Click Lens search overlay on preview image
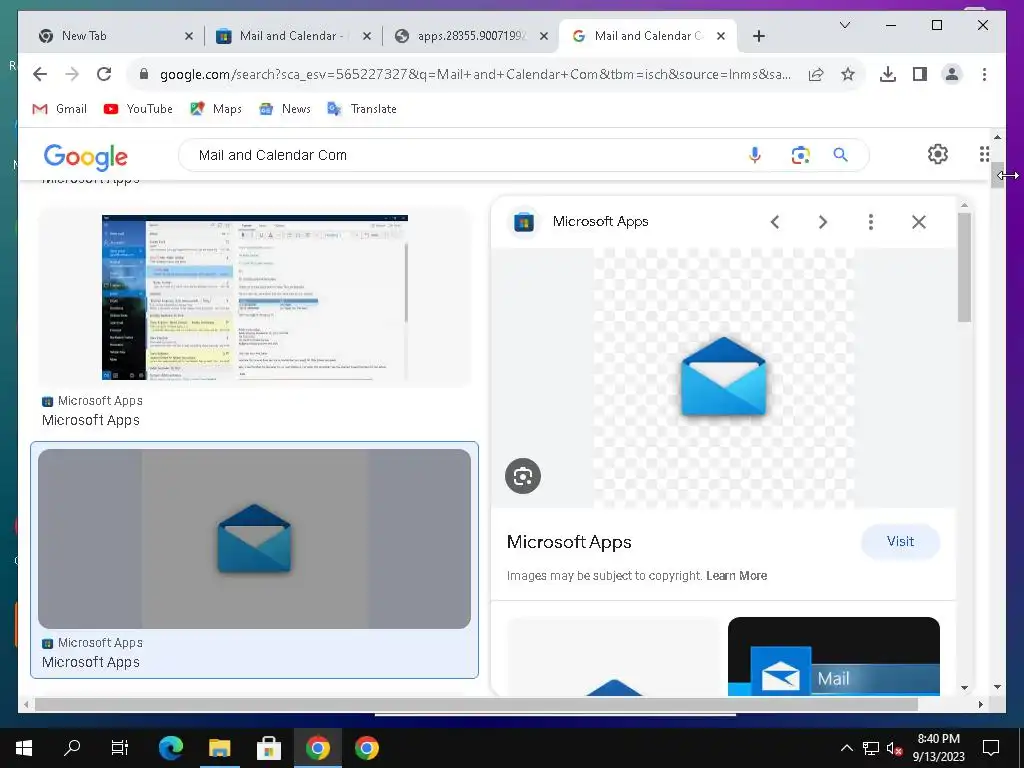 [523, 476]
